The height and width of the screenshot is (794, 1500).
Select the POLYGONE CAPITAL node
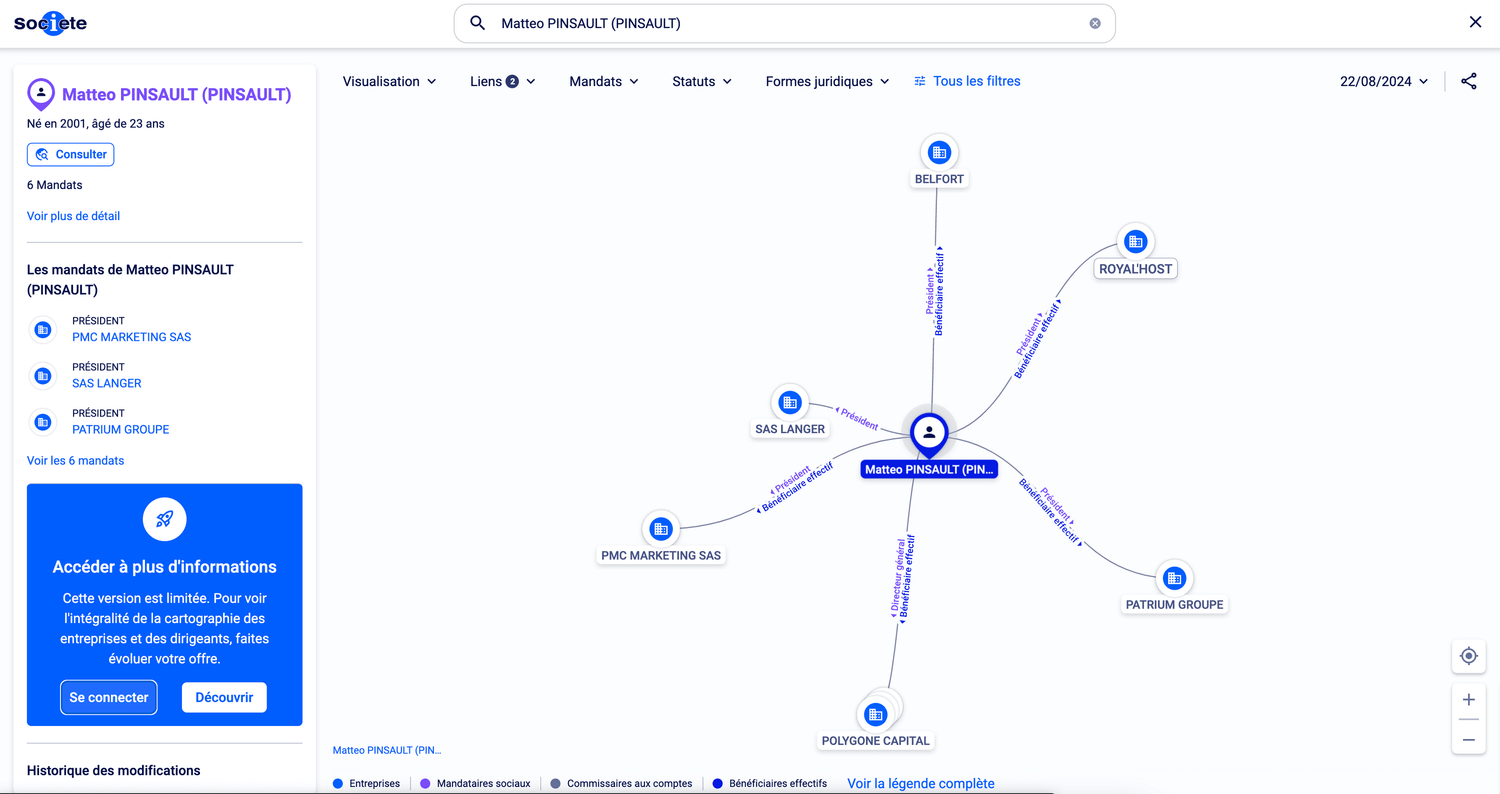point(876,714)
